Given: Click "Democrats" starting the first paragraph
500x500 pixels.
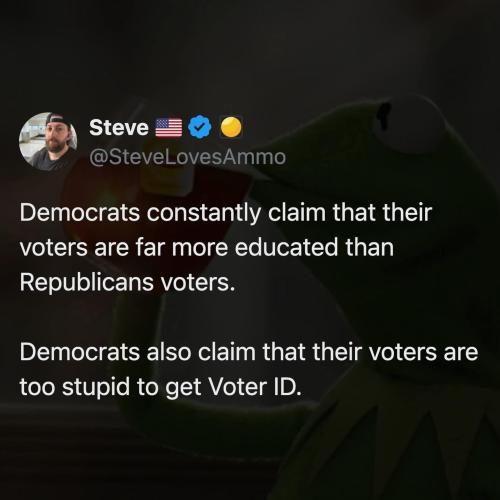Looking at the screenshot, I should click(x=80, y=213).
